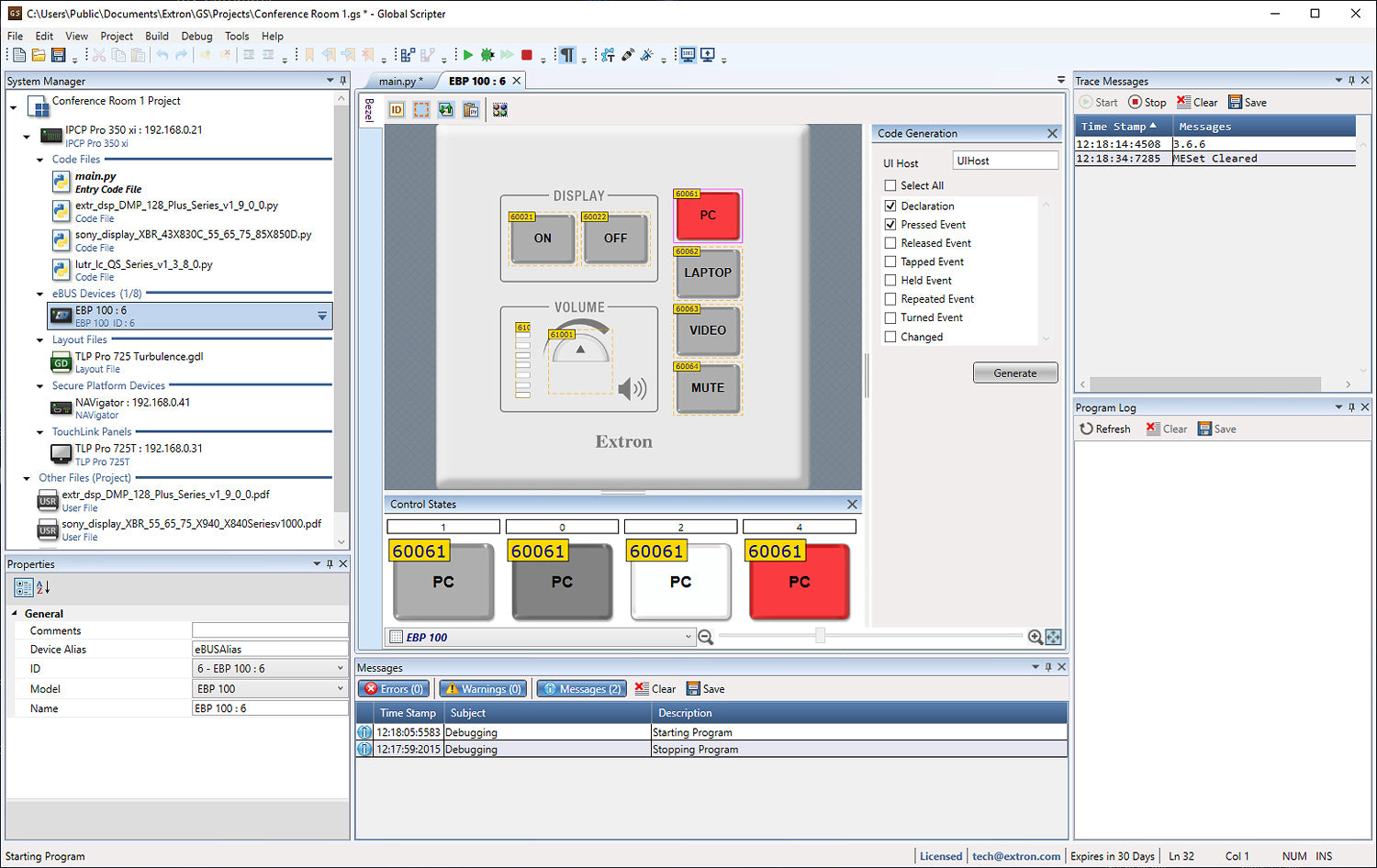Uncheck the Declaration checkbox
Screen dimensions: 1377x868
pos(890,206)
